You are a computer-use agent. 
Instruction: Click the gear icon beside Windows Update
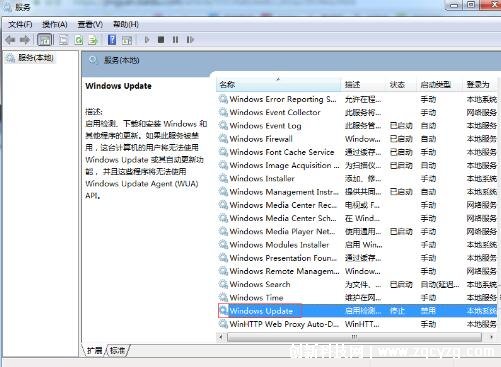click(x=223, y=311)
